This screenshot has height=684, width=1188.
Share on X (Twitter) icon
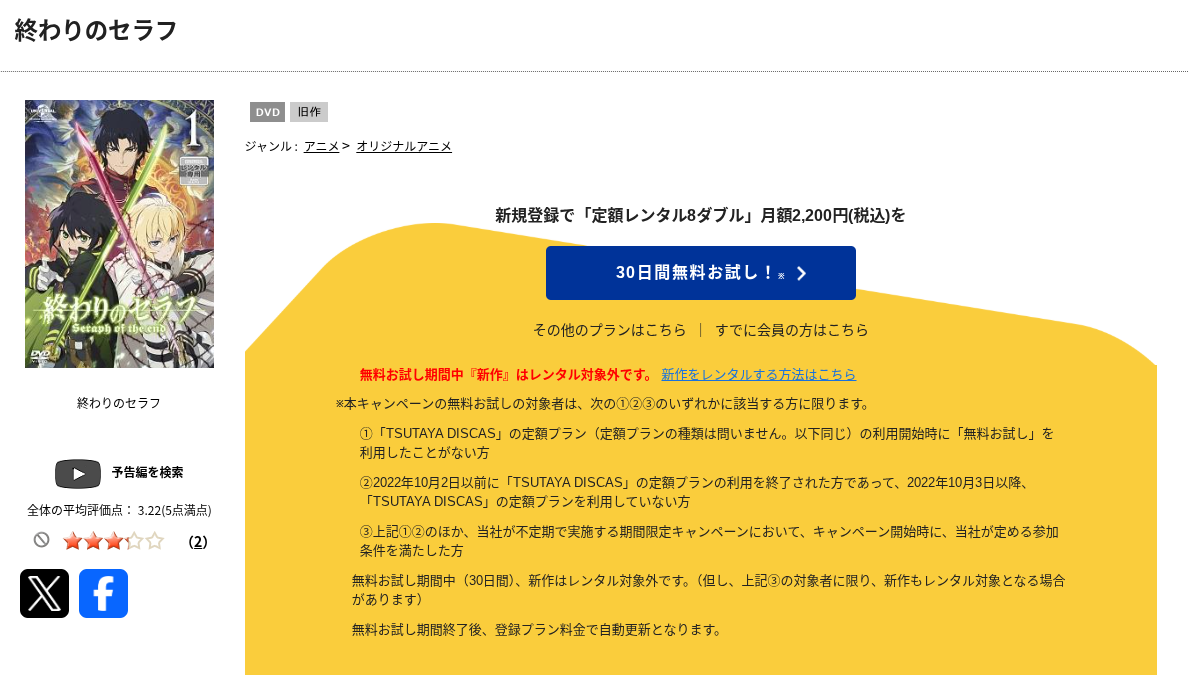pyautogui.click(x=44, y=593)
